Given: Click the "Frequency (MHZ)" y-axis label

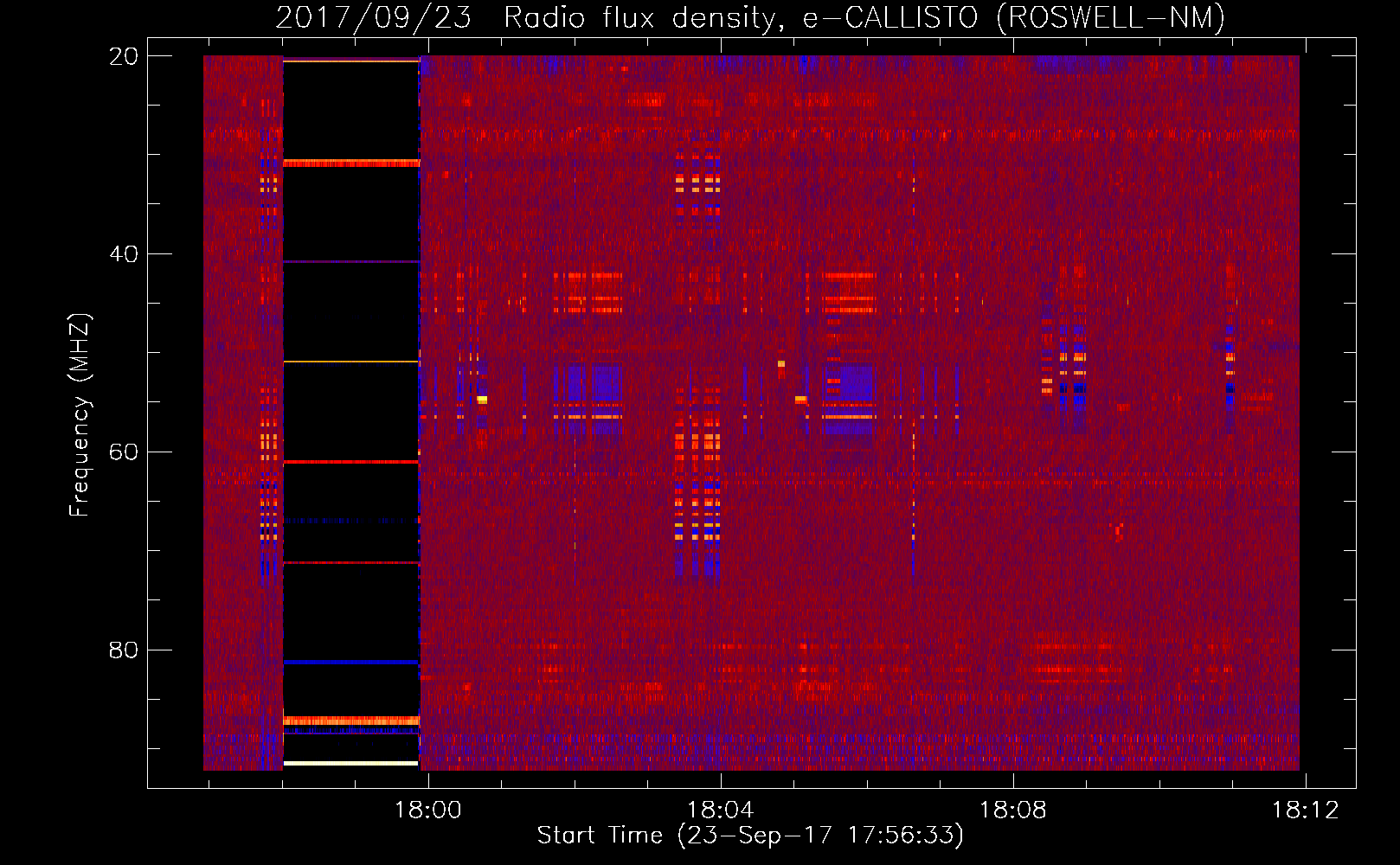Looking at the screenshot, I should (x=80, y=414).
